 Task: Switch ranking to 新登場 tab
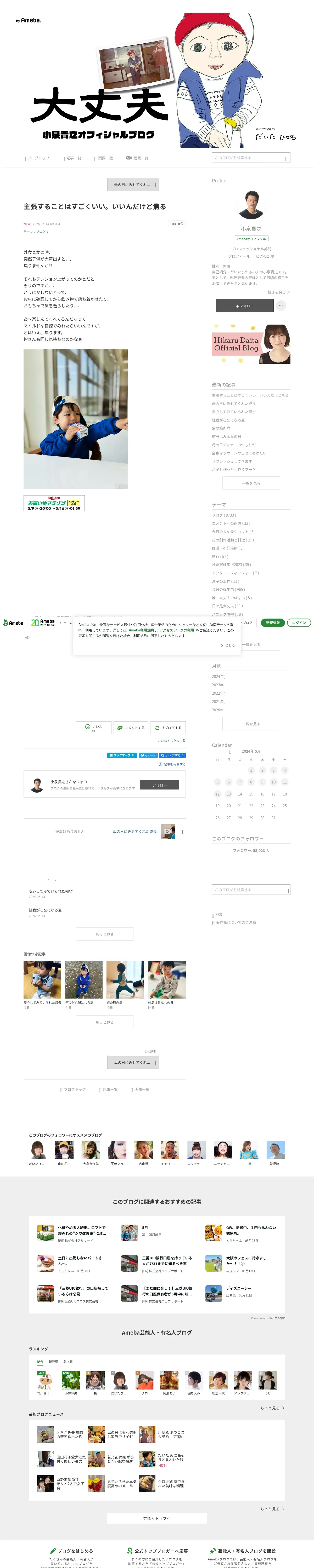(53, 1362)
